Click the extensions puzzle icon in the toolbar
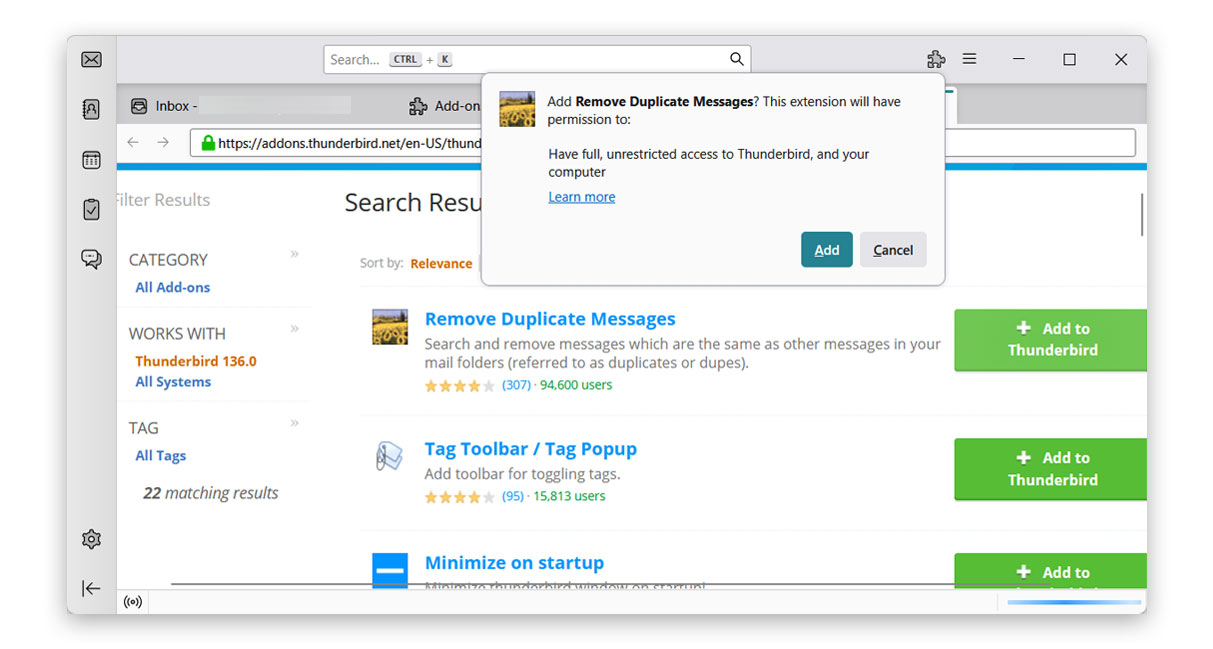The width and height of the screenshot is (1213, 649). coord(935,59)
